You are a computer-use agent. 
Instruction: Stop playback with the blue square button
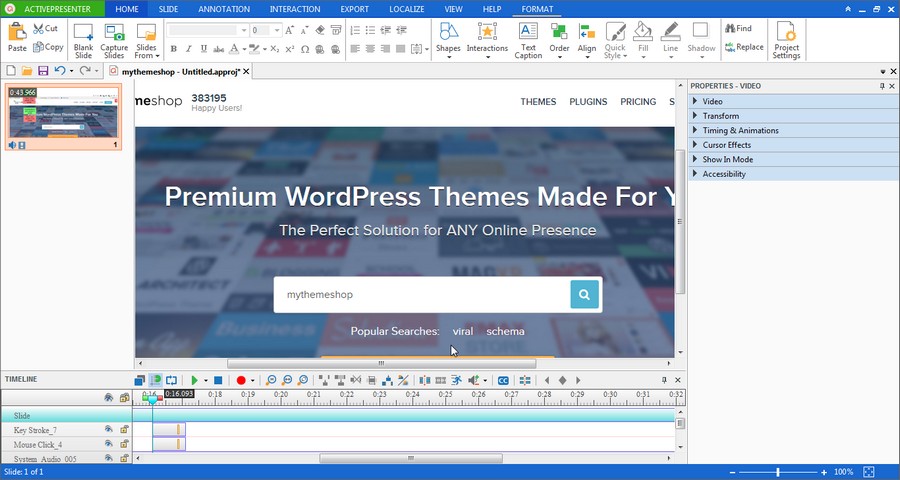point(218,380)
